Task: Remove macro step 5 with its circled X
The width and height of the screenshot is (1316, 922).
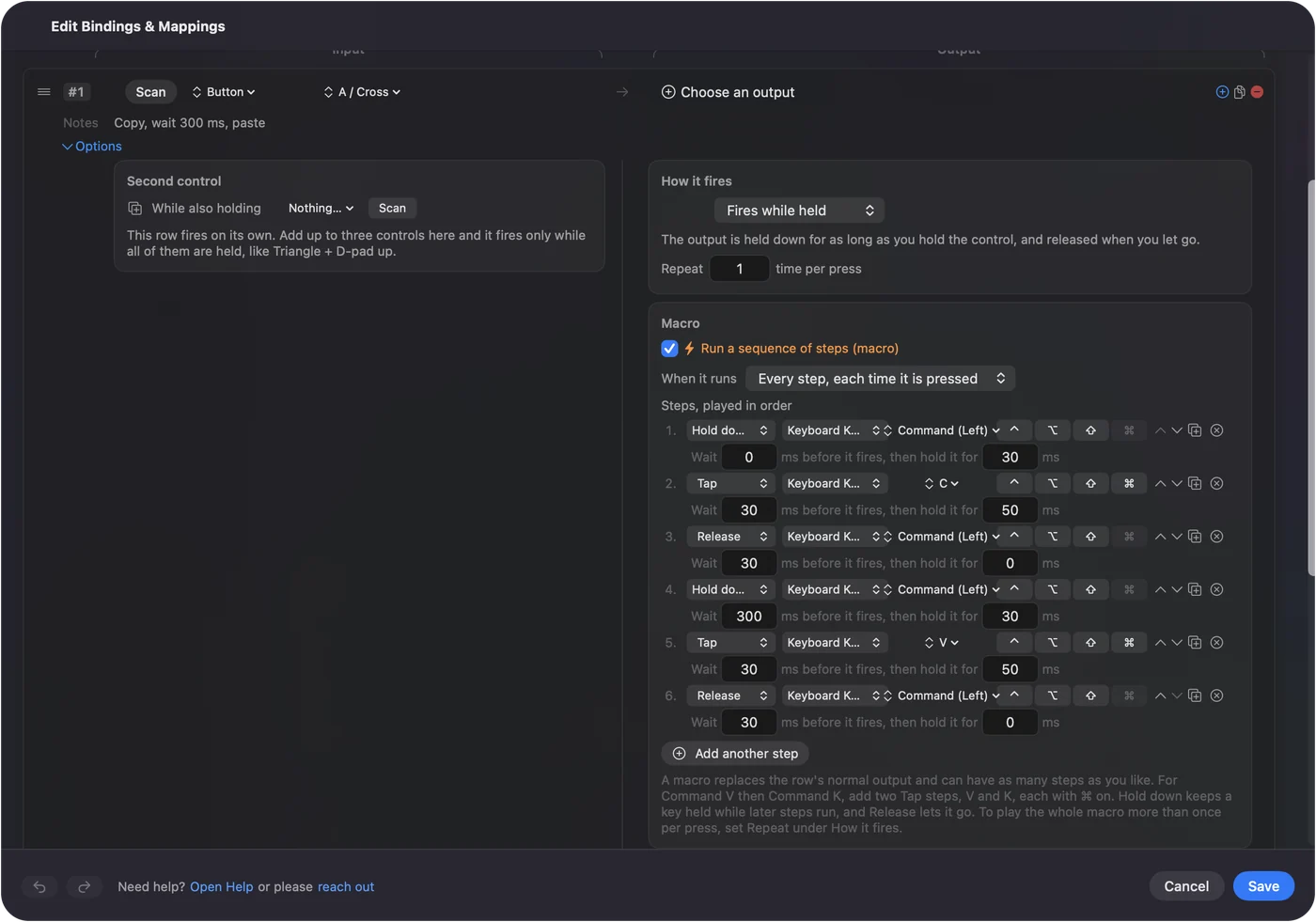Action: pos(1216,643)
